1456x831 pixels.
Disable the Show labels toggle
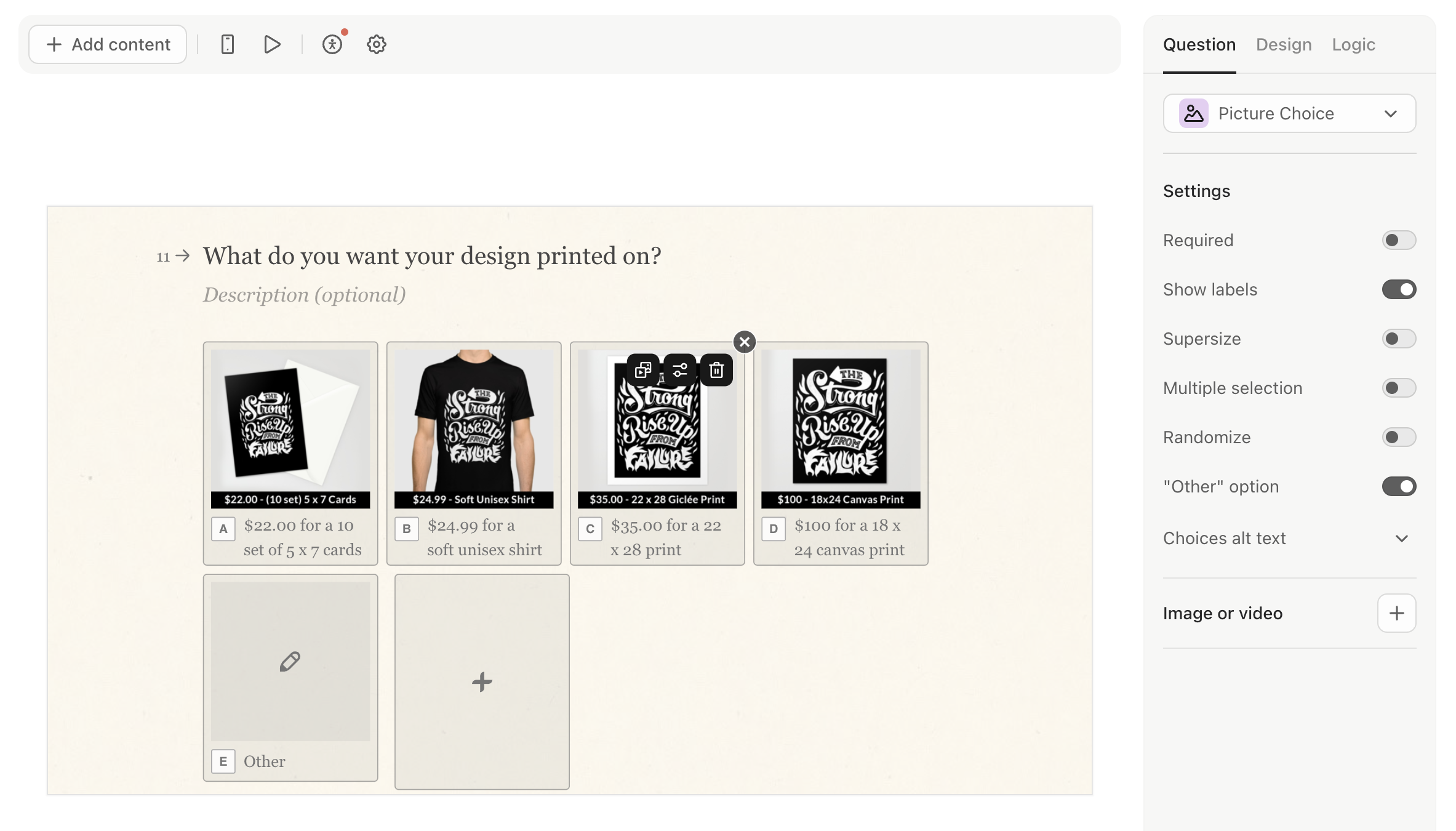point(1398,289)
